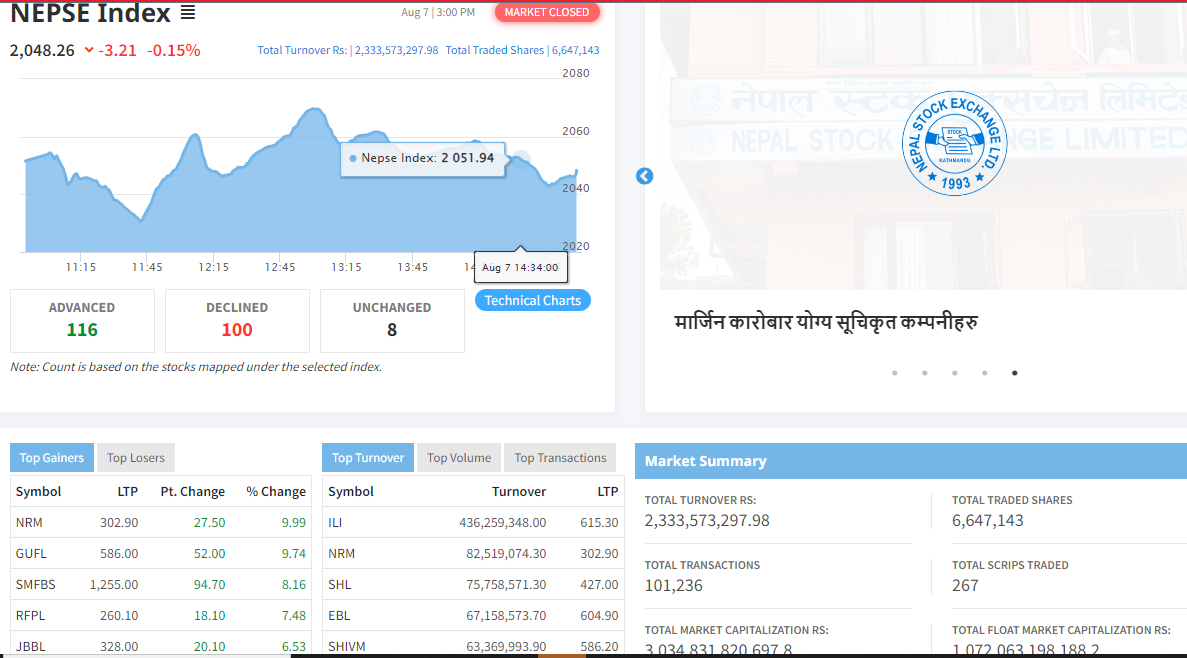Click the UNCHANGED count box showing 8

click(x=392, y=320)
